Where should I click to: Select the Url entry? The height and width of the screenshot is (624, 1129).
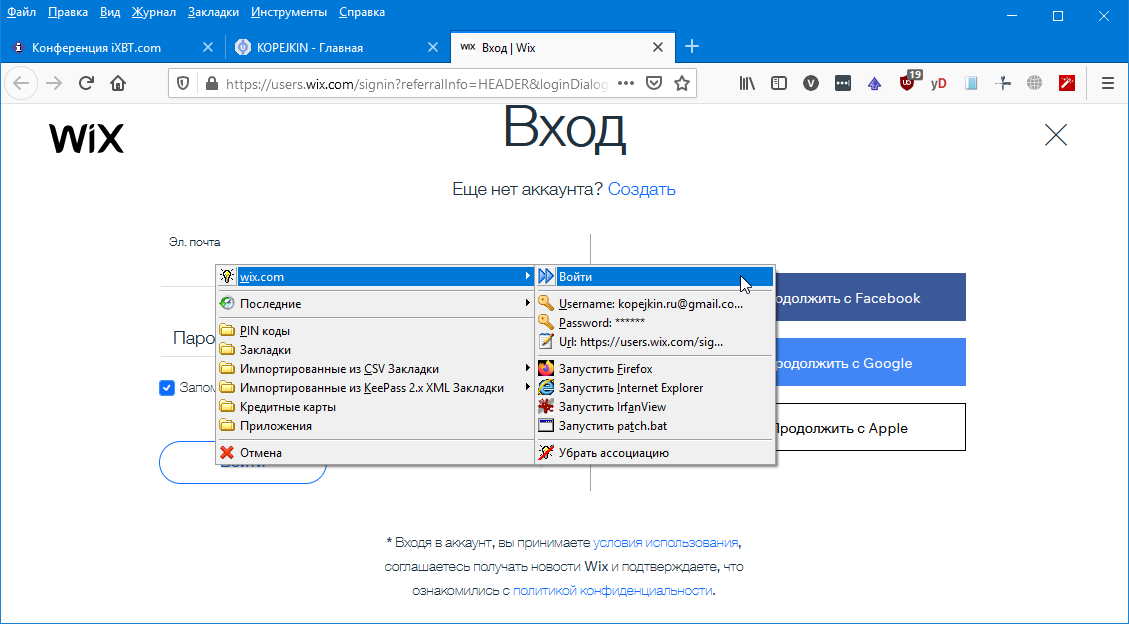[655, 342]
